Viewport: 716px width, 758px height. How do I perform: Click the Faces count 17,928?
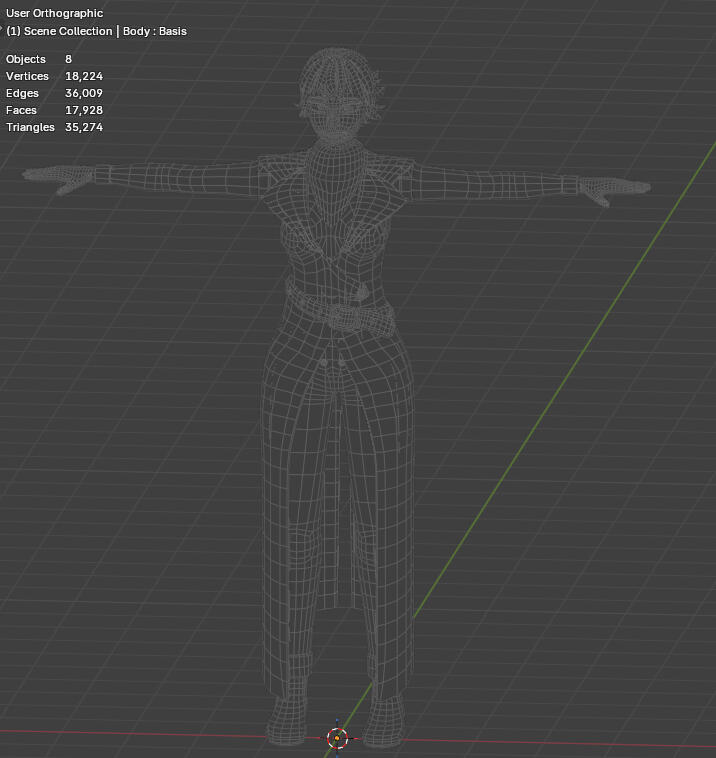coord(84,110)
